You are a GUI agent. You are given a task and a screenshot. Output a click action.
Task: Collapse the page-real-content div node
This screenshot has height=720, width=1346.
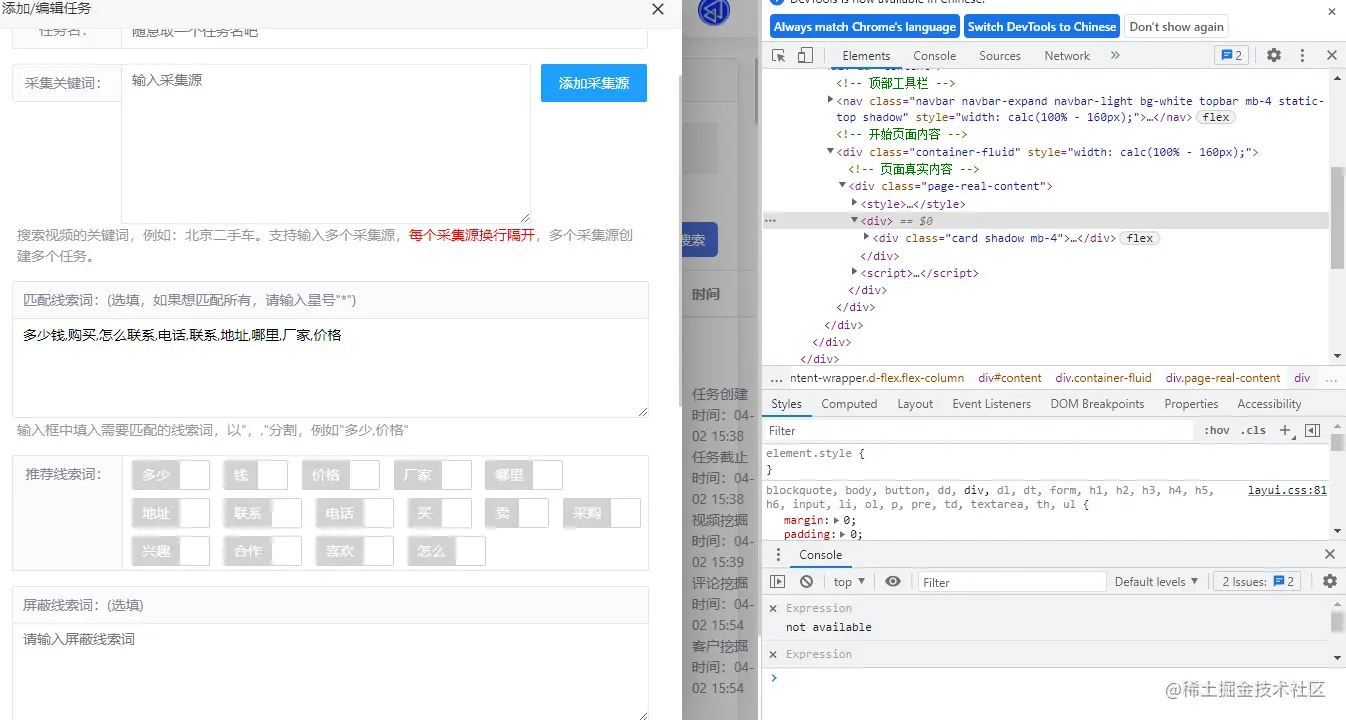[843, 186]
